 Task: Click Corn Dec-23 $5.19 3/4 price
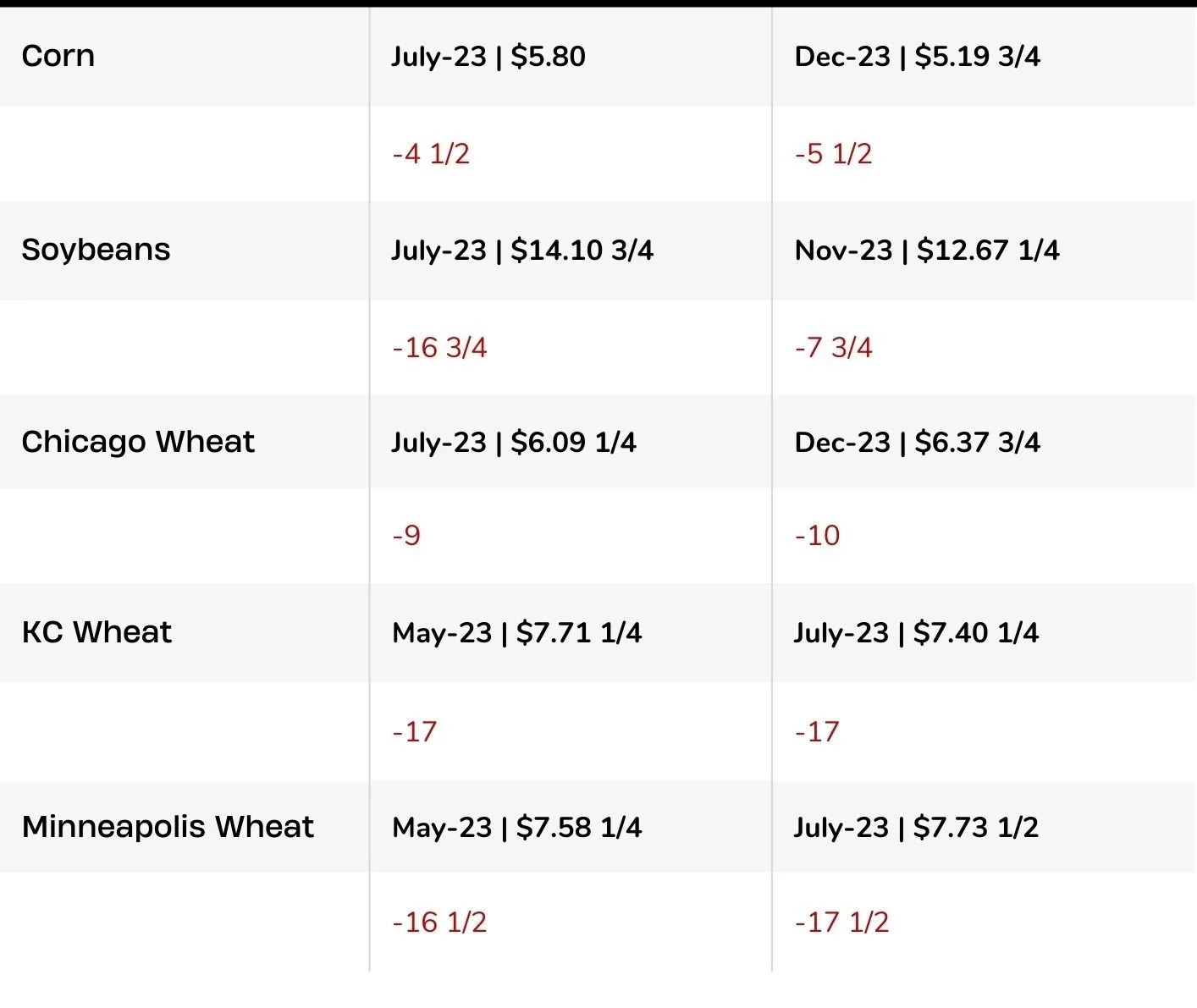(917, 57)
